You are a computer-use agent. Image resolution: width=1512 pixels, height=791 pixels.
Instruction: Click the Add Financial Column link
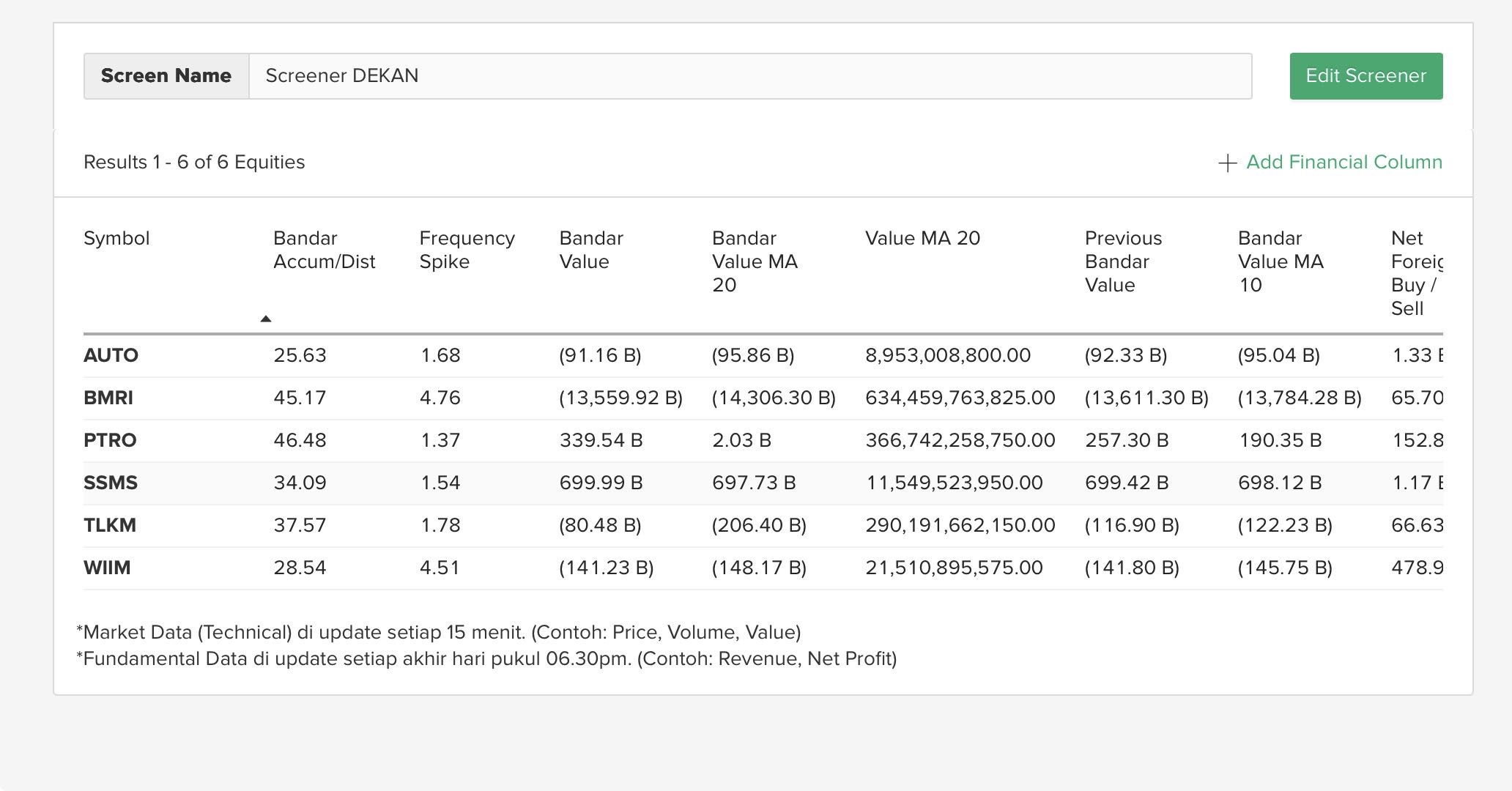(x=1344, y=162)
